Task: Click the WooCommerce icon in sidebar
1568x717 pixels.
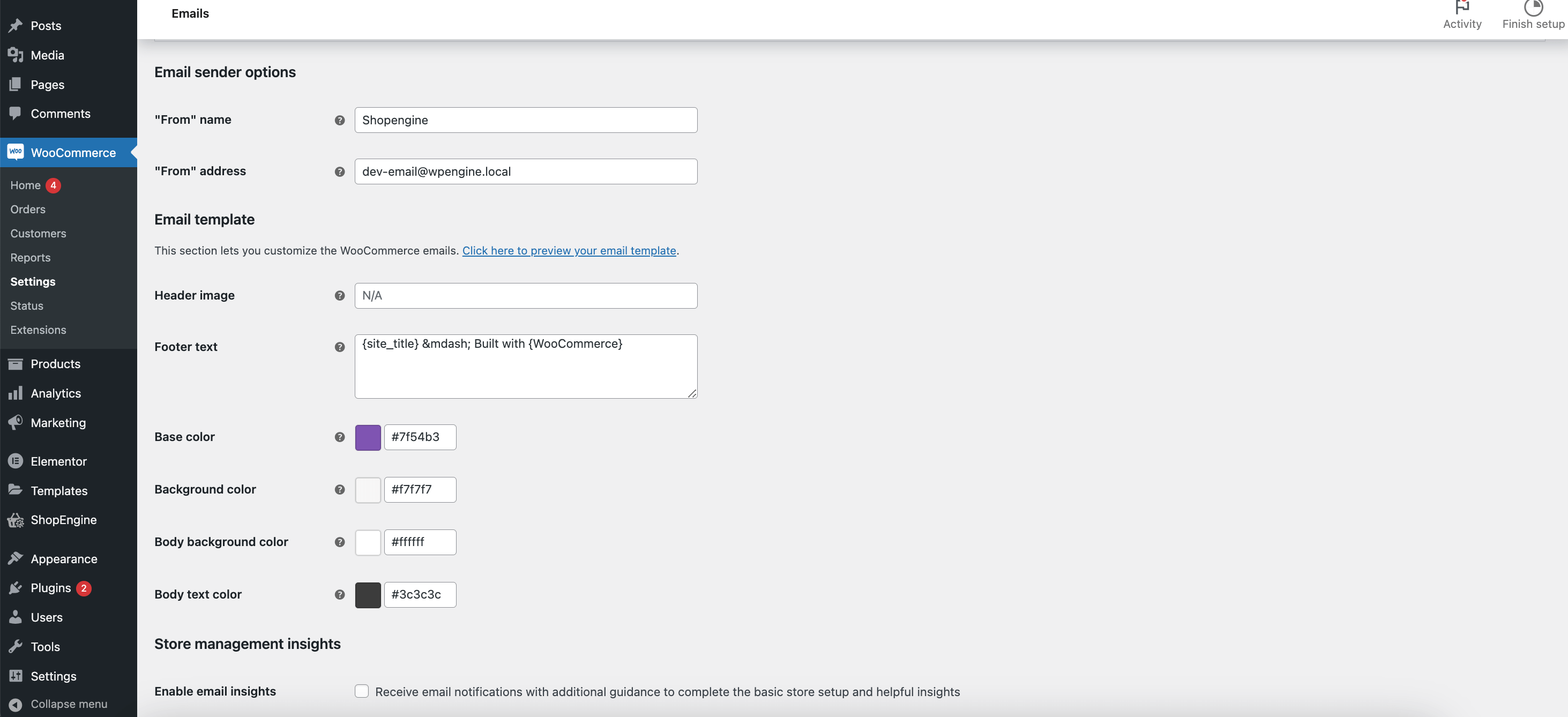Action: pyautogui.click(x=16, y=151)
